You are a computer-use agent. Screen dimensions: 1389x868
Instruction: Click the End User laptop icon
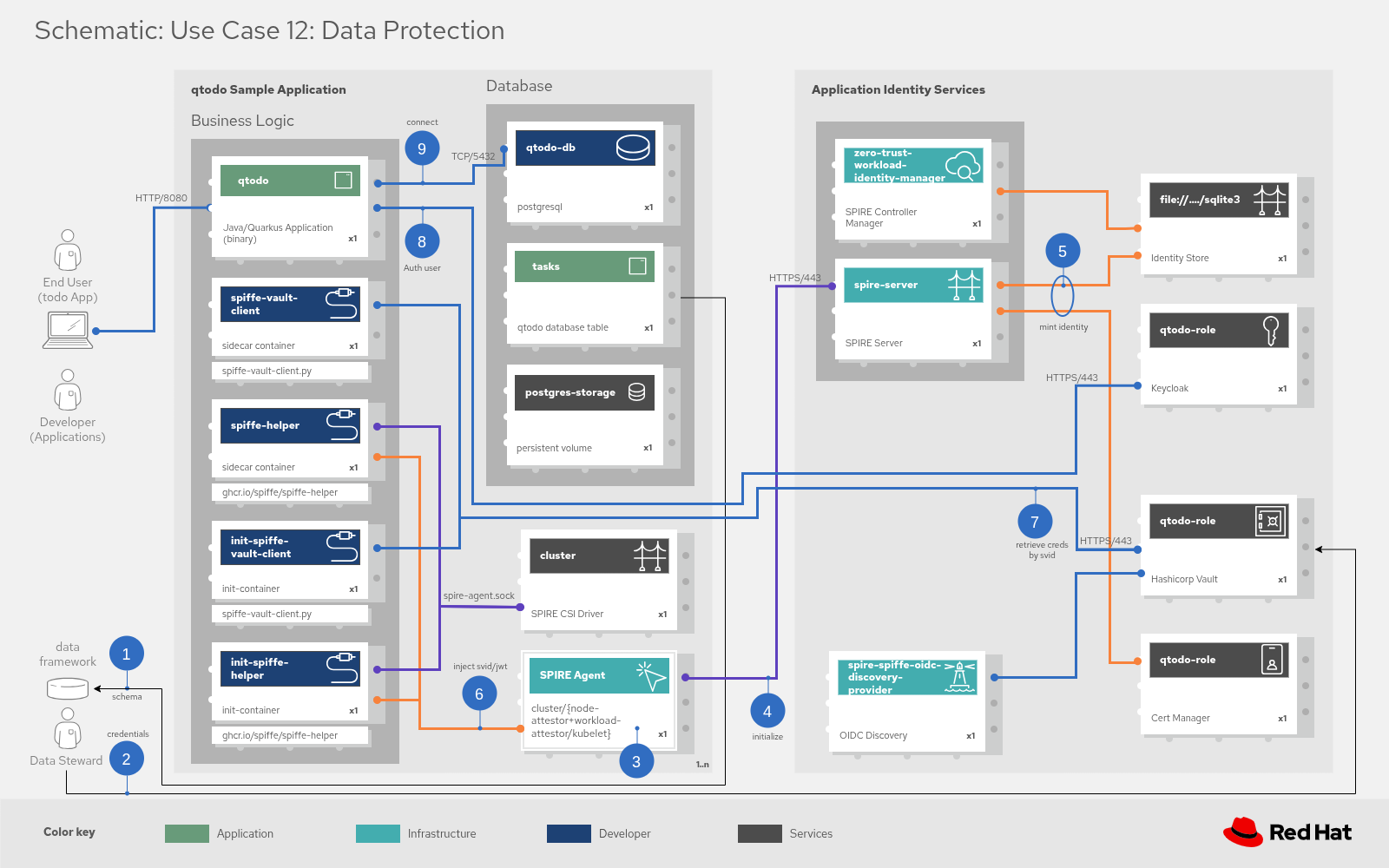[67, 329]
